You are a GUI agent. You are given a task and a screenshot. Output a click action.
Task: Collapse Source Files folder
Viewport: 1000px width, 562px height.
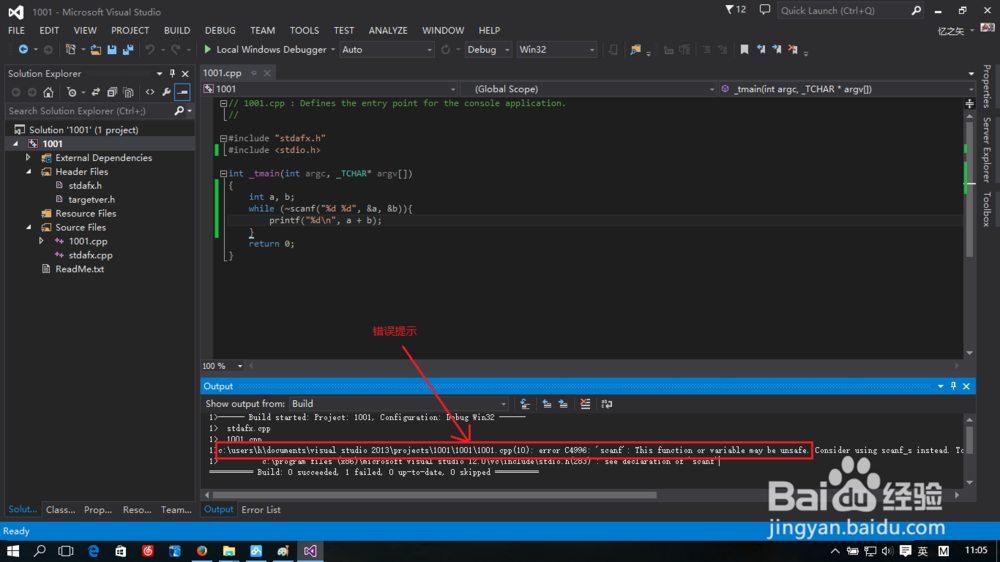[x=28, y=227]
